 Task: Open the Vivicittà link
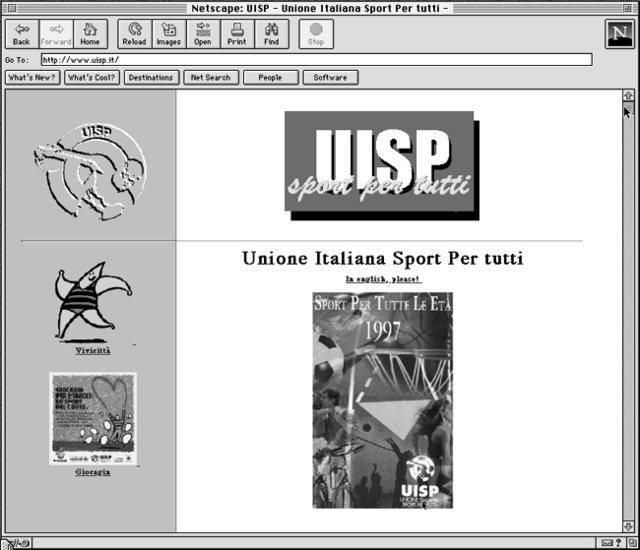(x=93, y=350)
